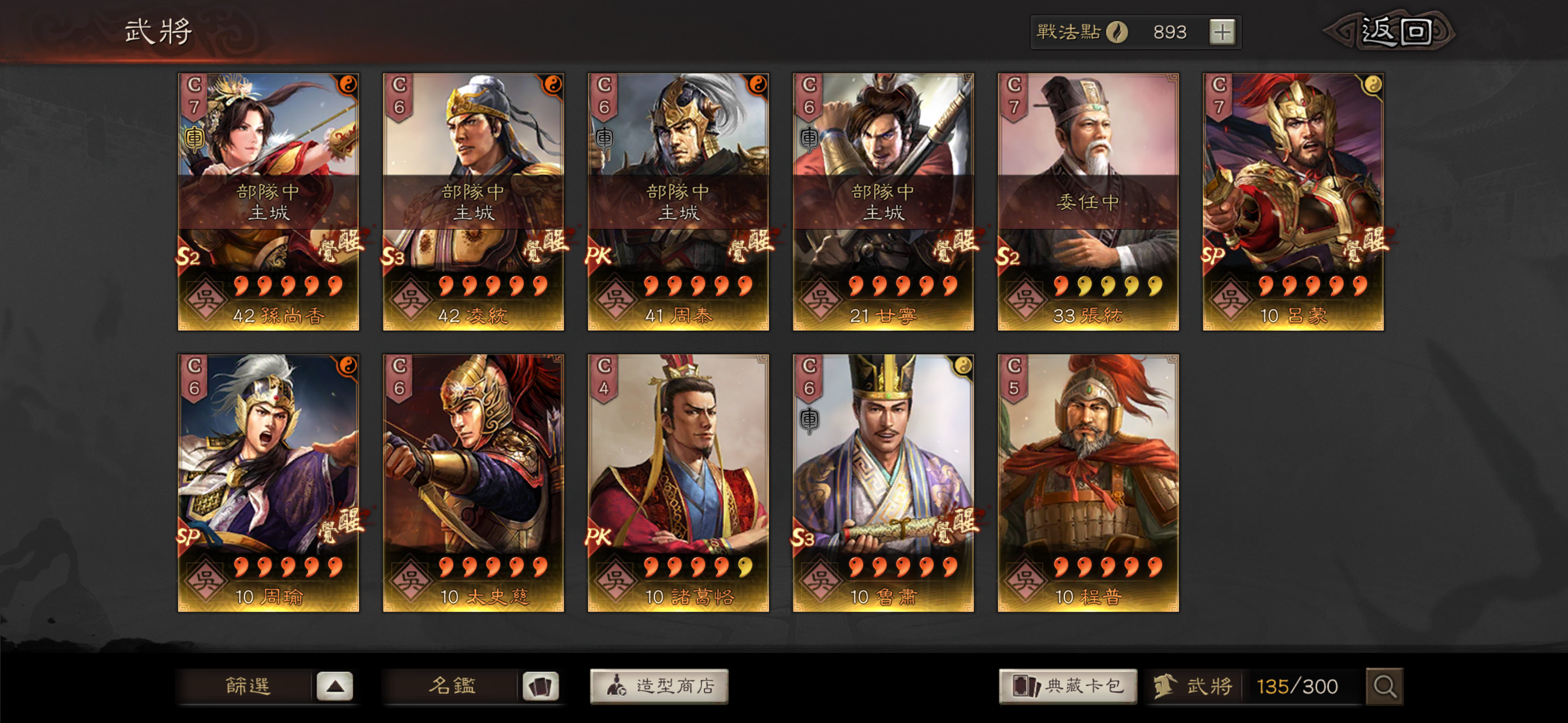The width and height of the screenshot is (1568, 723).
Task: Tap the chariot badge on 魯肅 card
Action: tap(809, 420)
